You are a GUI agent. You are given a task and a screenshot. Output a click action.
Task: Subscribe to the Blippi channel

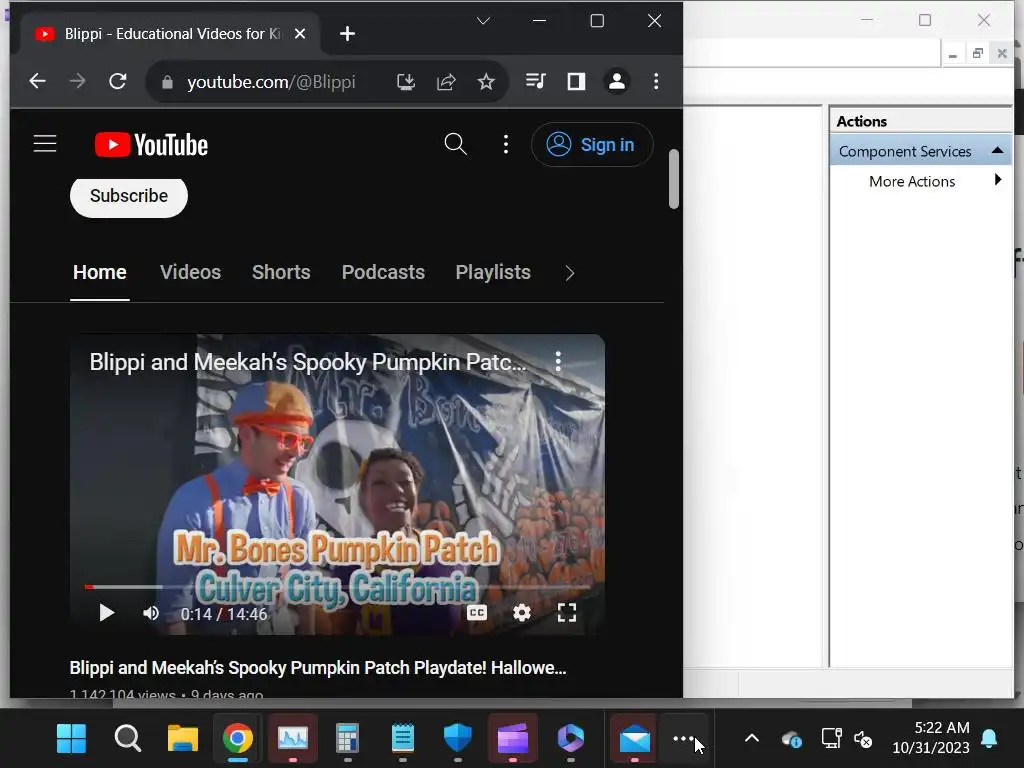129,196
